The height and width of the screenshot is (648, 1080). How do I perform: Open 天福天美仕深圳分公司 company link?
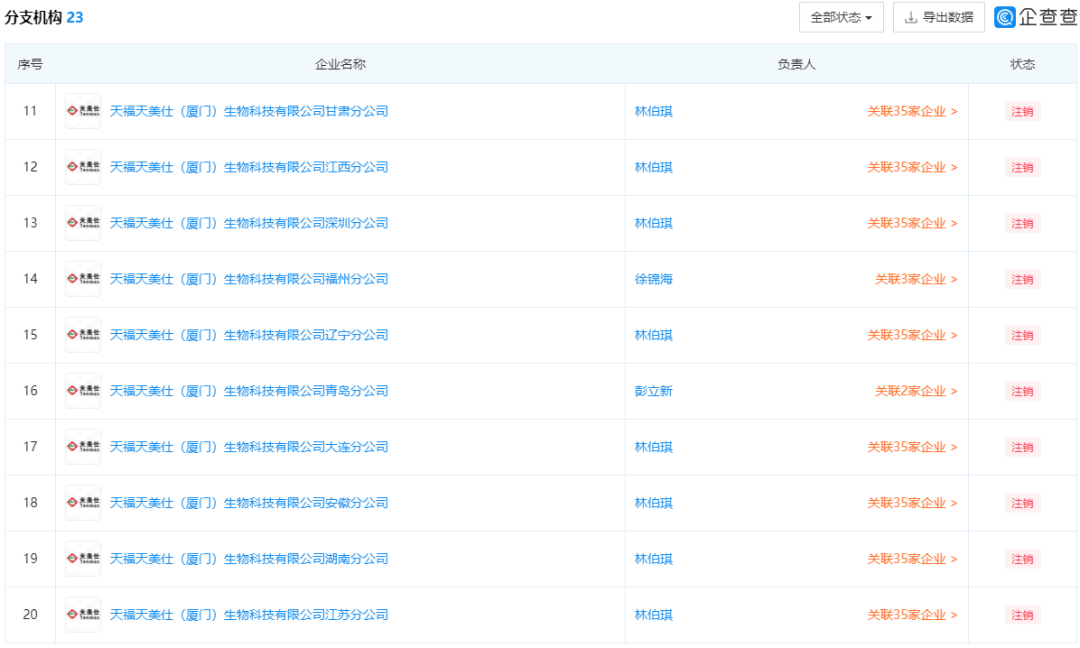pyautogui.click(x=249, y=222)
